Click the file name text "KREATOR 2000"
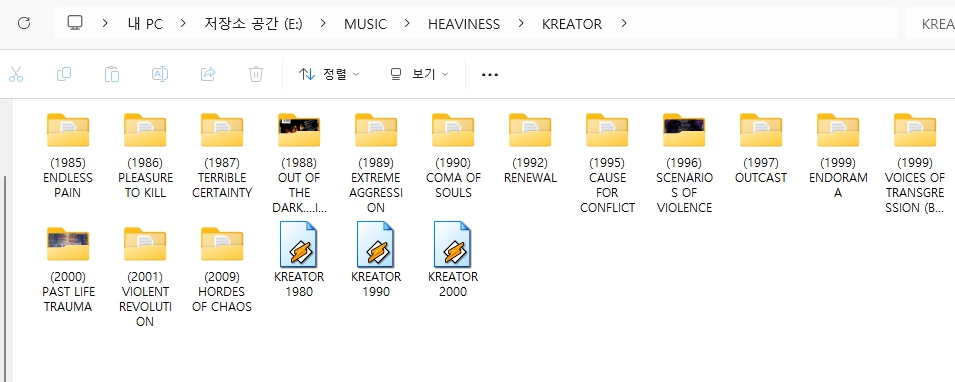 (x=453, y=284)
